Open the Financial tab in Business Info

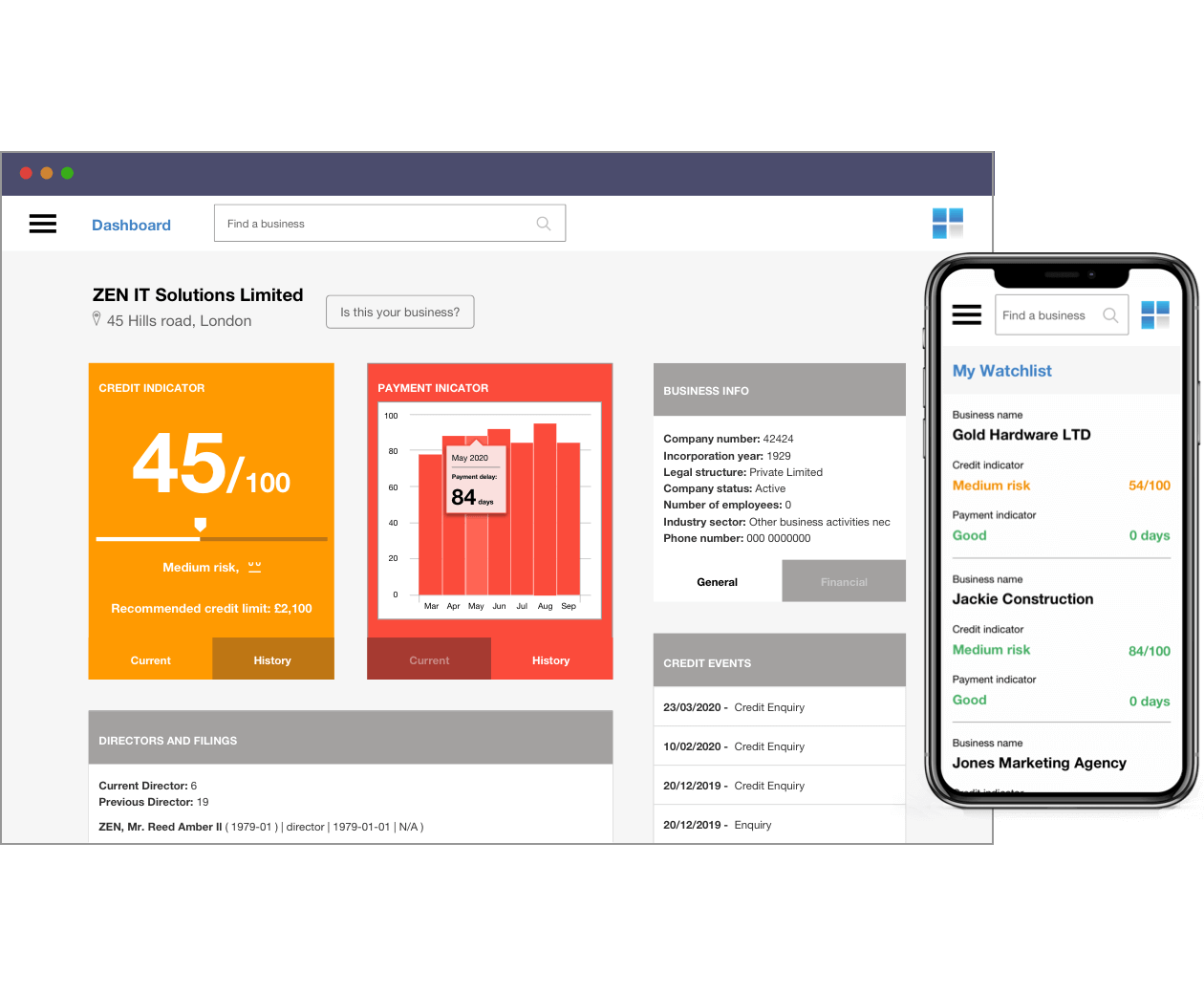pos(843,581)
